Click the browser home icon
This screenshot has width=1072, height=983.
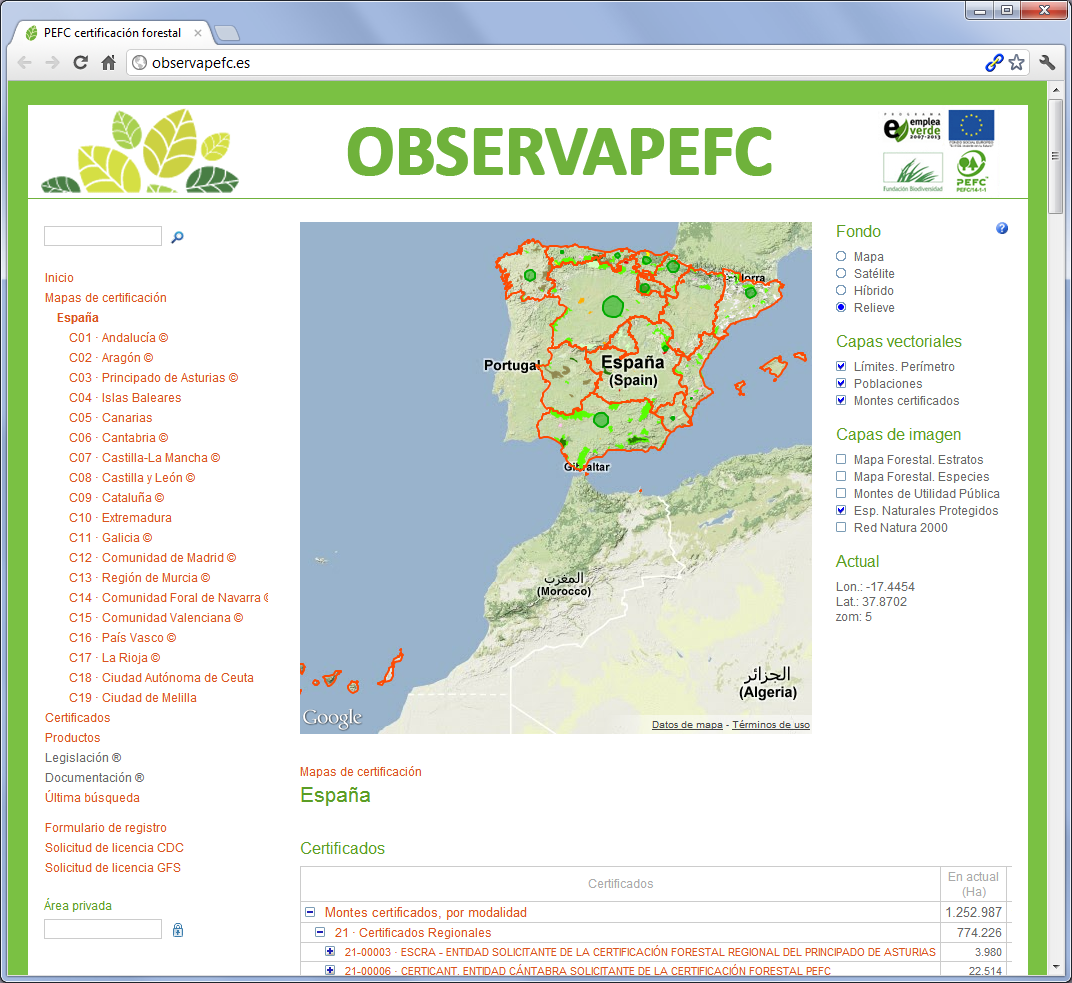tap(109, 63)
